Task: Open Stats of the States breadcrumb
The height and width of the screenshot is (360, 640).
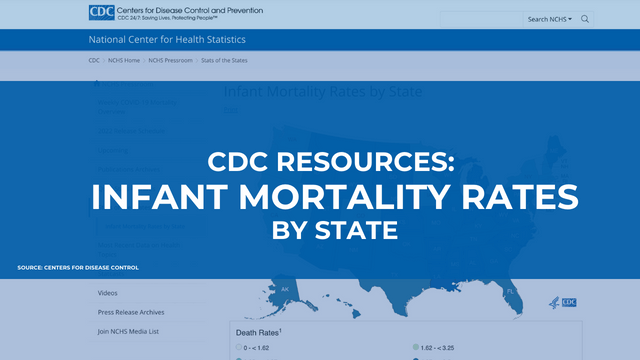Action: (224, 60)
